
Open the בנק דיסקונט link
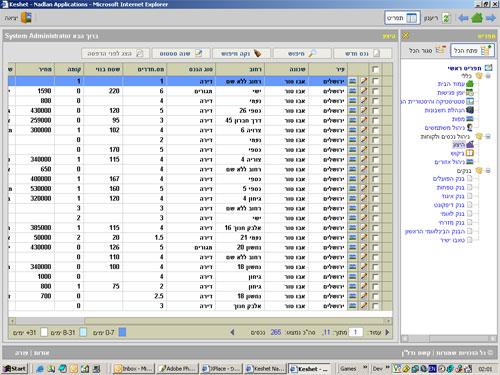click(x=449, y=205)
